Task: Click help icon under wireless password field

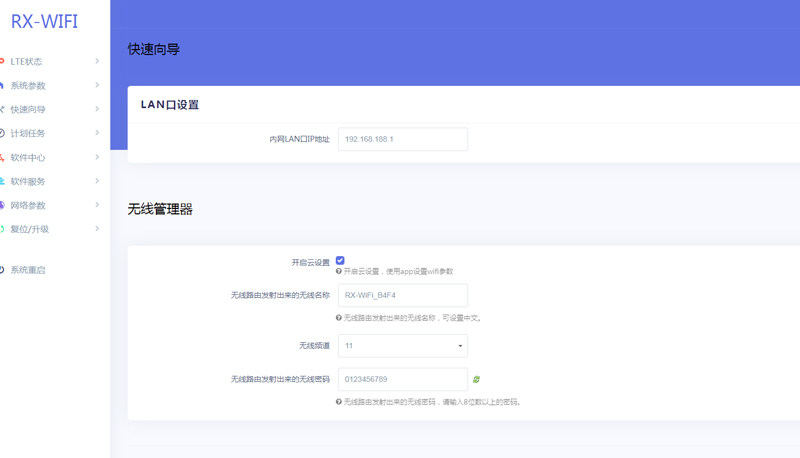Action: 338,402
